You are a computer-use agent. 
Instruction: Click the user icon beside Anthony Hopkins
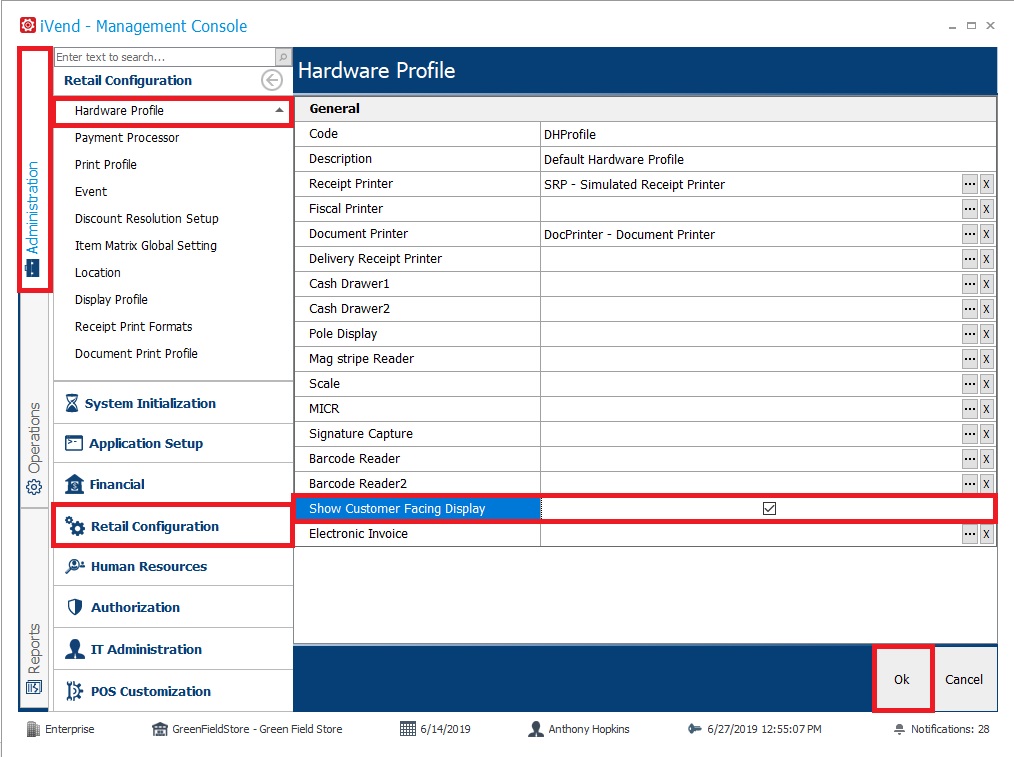(x=535, y=729)
